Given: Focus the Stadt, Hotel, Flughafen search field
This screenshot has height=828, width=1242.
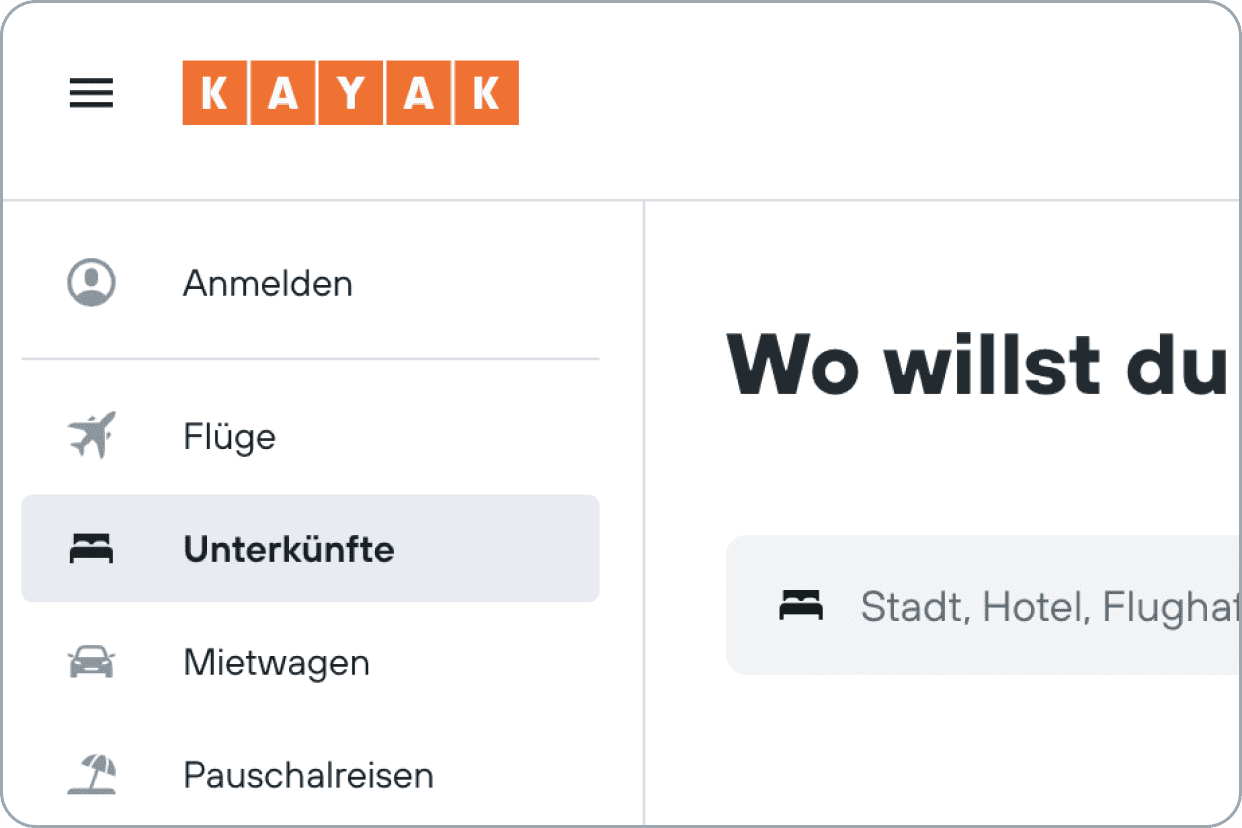Looking at the screenshot, I should pyautogui.click(x=984, y=605).
